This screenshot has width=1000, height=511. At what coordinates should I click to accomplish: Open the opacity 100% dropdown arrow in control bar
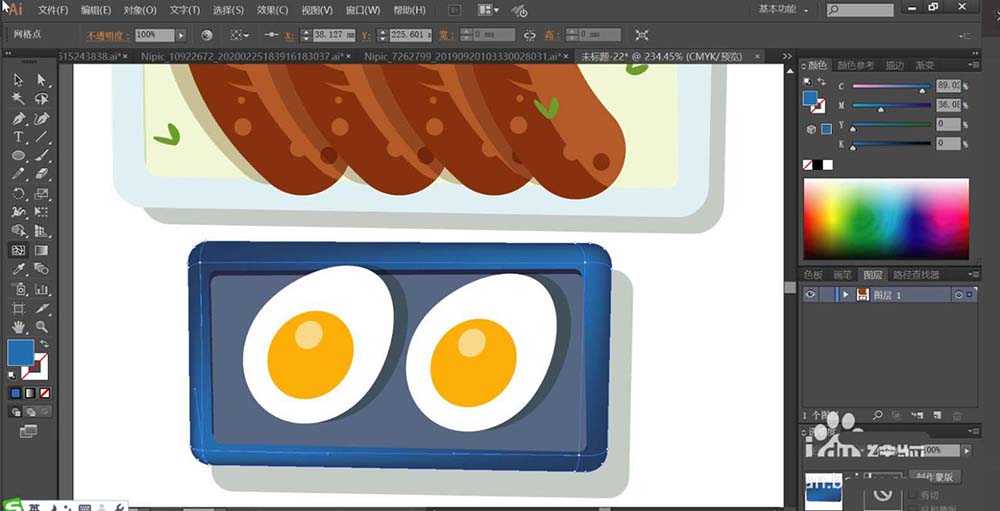coord(181,35)
